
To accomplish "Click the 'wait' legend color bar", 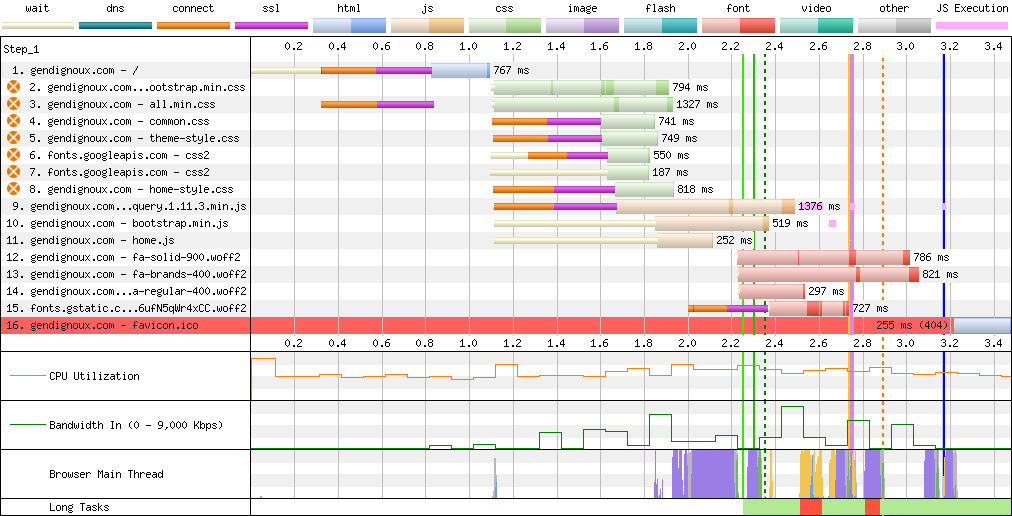I will pyautogui.click(x=38, y=25).
